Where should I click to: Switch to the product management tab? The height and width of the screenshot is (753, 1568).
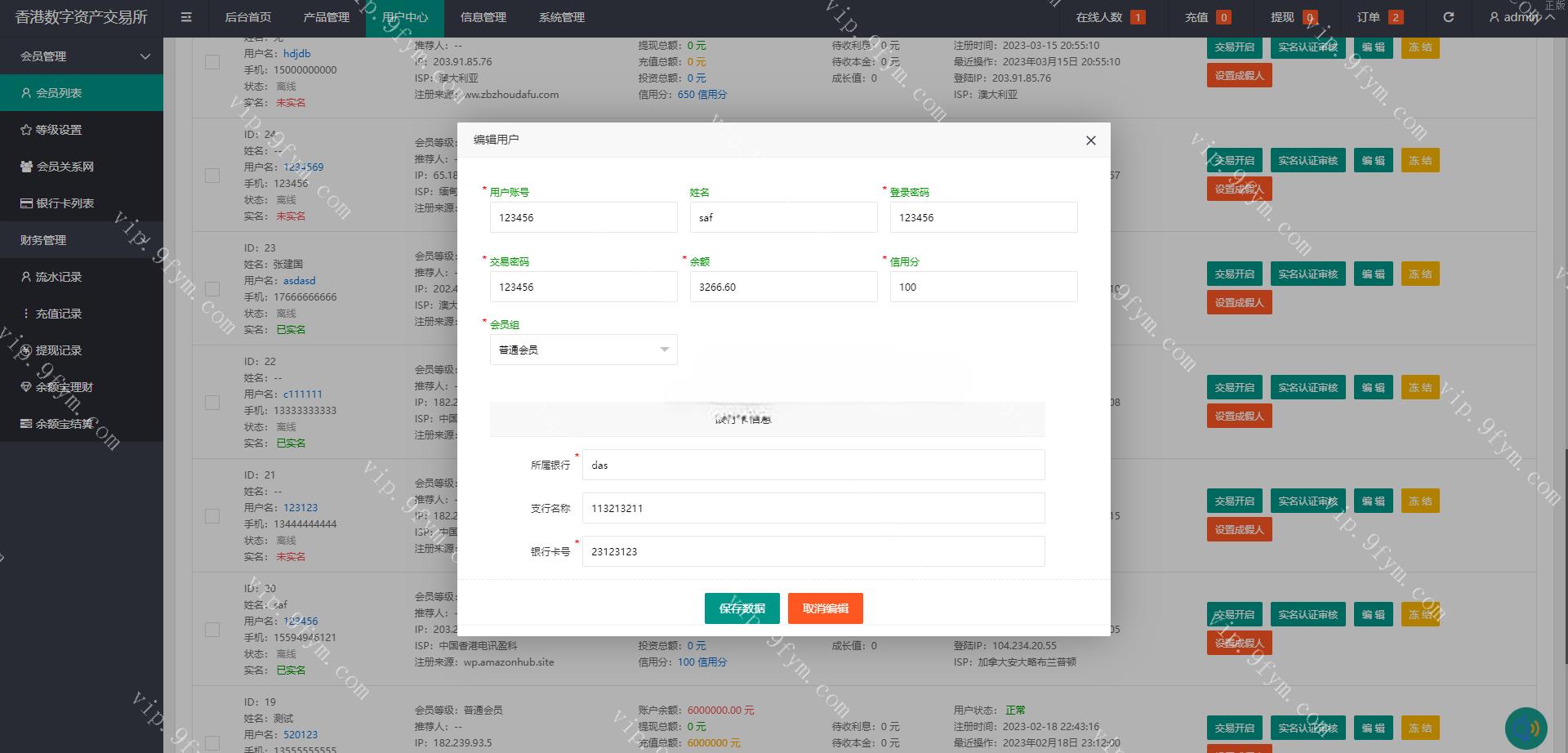[x=326, y=17]
